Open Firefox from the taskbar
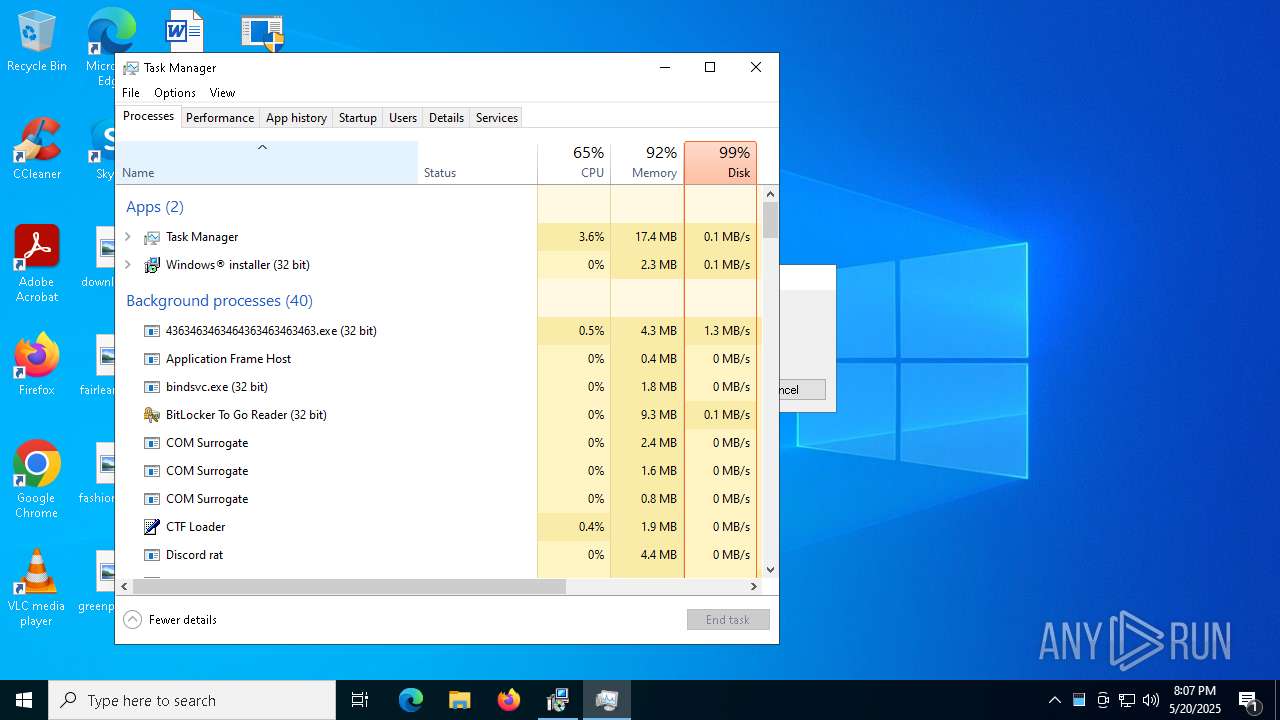Viewport: 1280px width, 720px height. click(509, 700)
